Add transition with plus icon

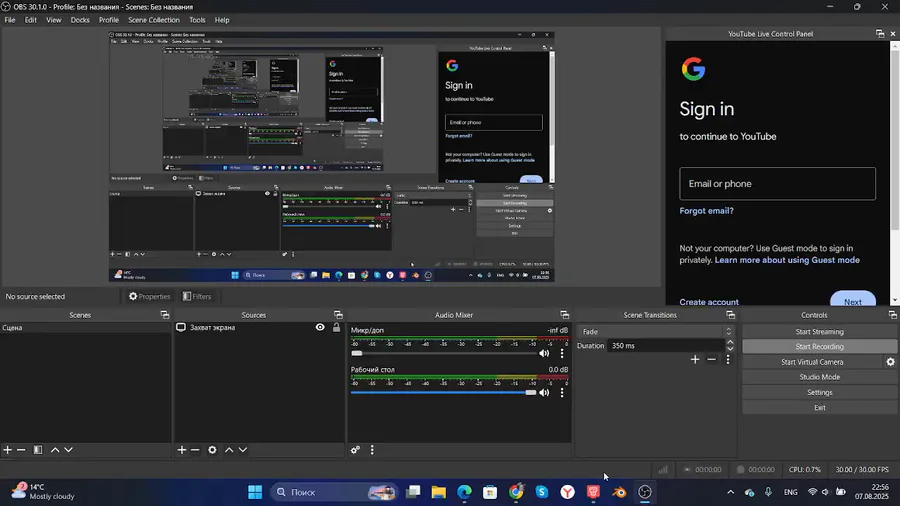click(695, 359)
